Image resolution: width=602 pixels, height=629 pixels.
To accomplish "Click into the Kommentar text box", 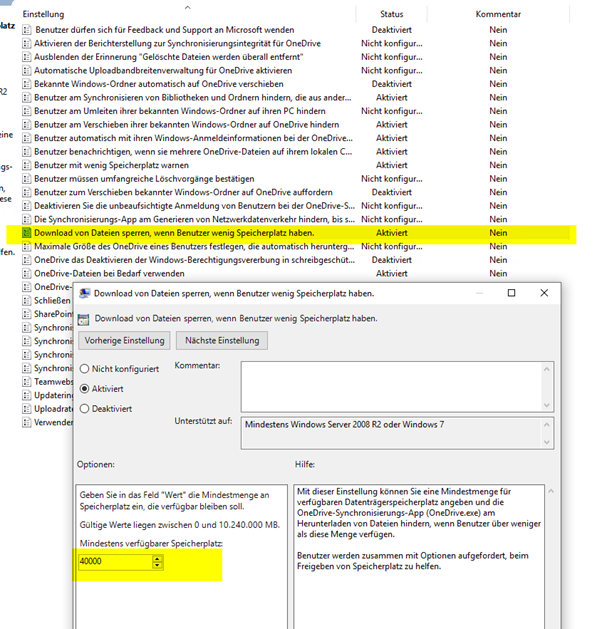I will pos(391,387).
